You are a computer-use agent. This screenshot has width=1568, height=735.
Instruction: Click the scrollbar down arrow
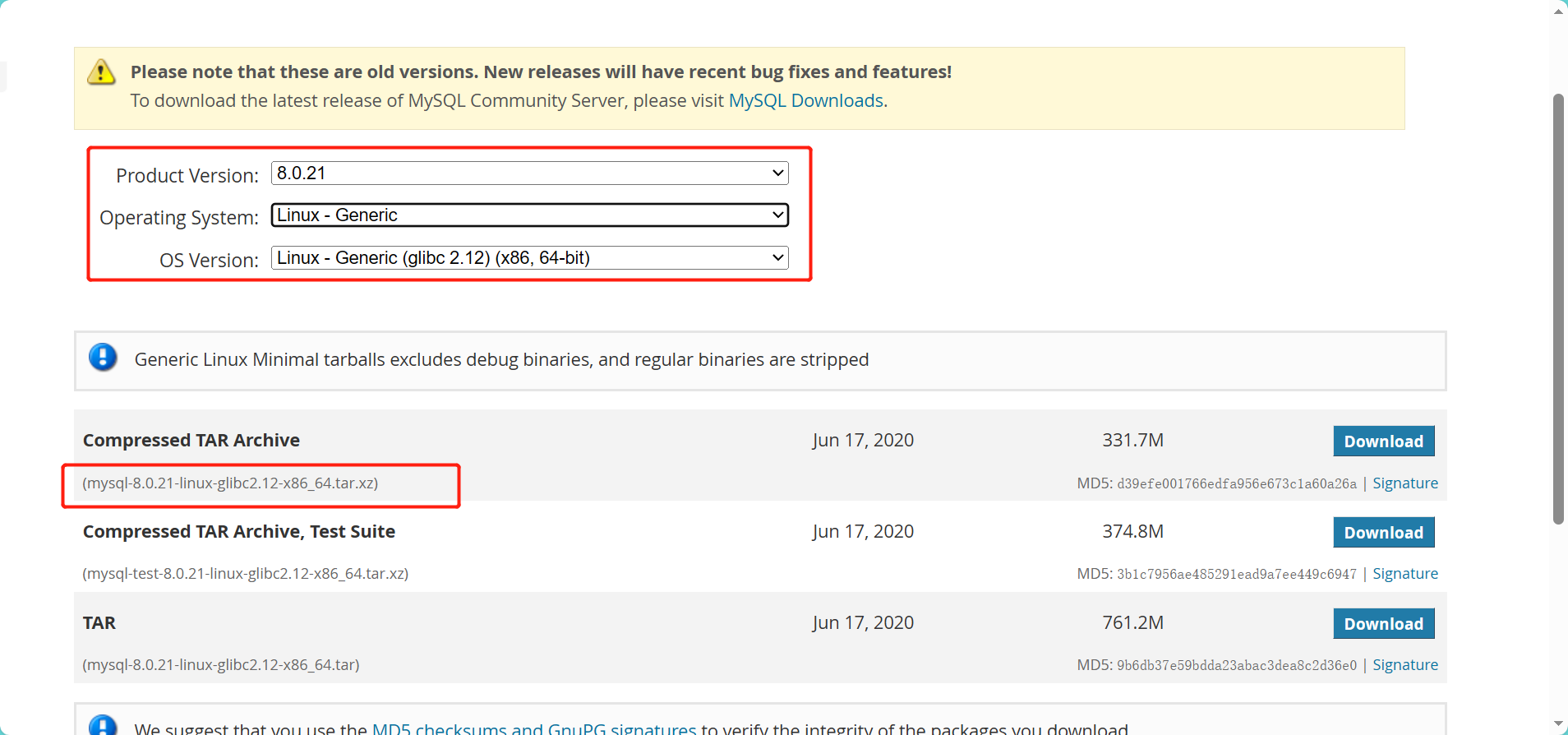click(1558, 724)
